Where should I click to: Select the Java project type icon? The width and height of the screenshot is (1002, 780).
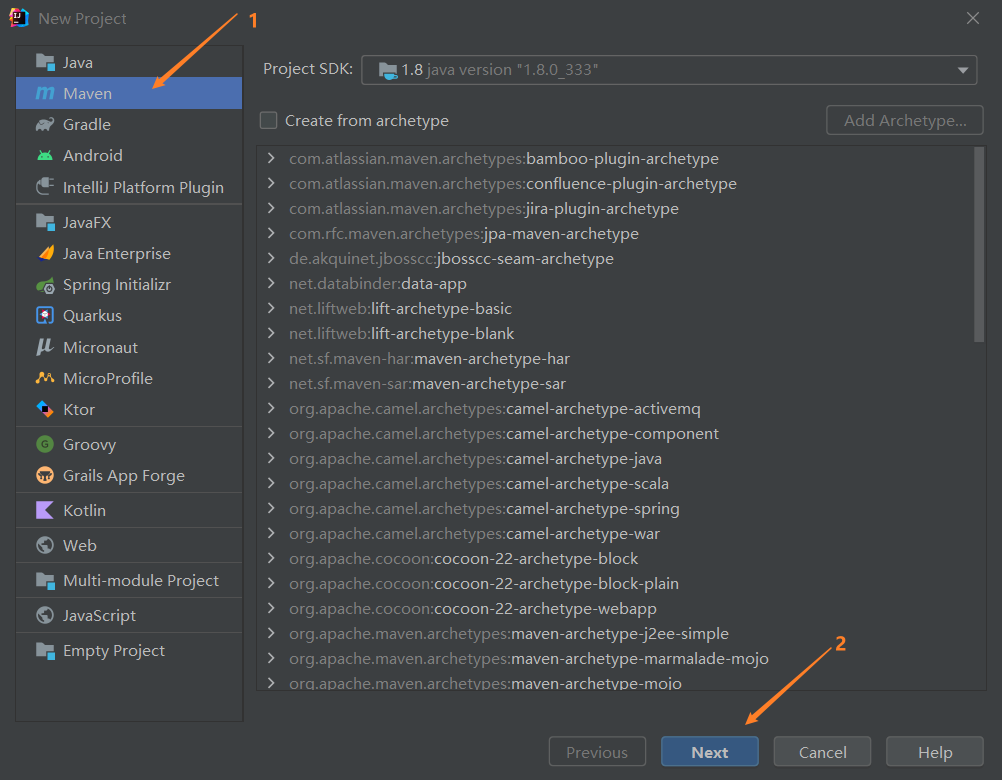[x=45, y=62]
